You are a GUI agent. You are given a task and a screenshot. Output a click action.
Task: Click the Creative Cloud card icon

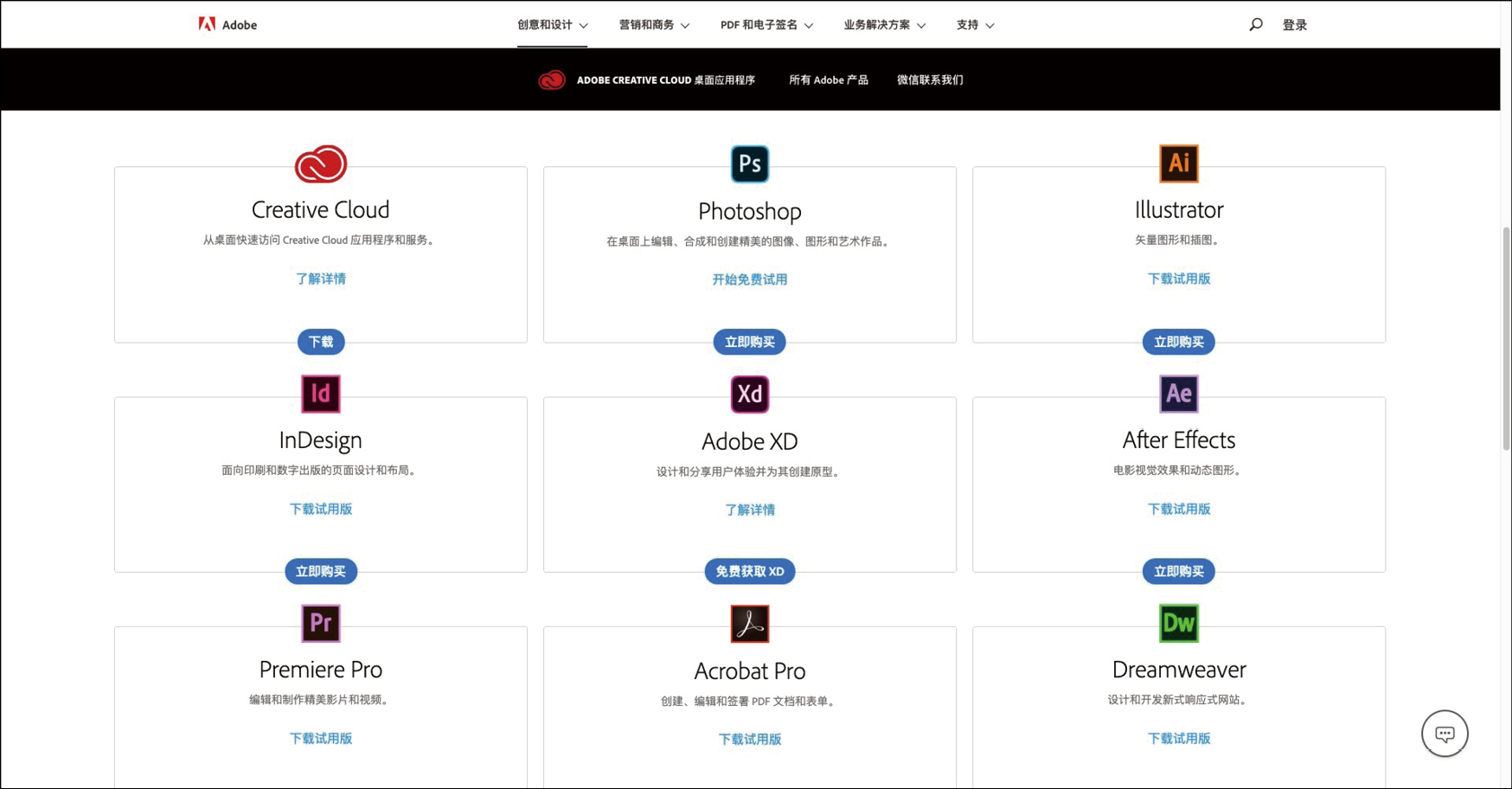tap(321, 164)
